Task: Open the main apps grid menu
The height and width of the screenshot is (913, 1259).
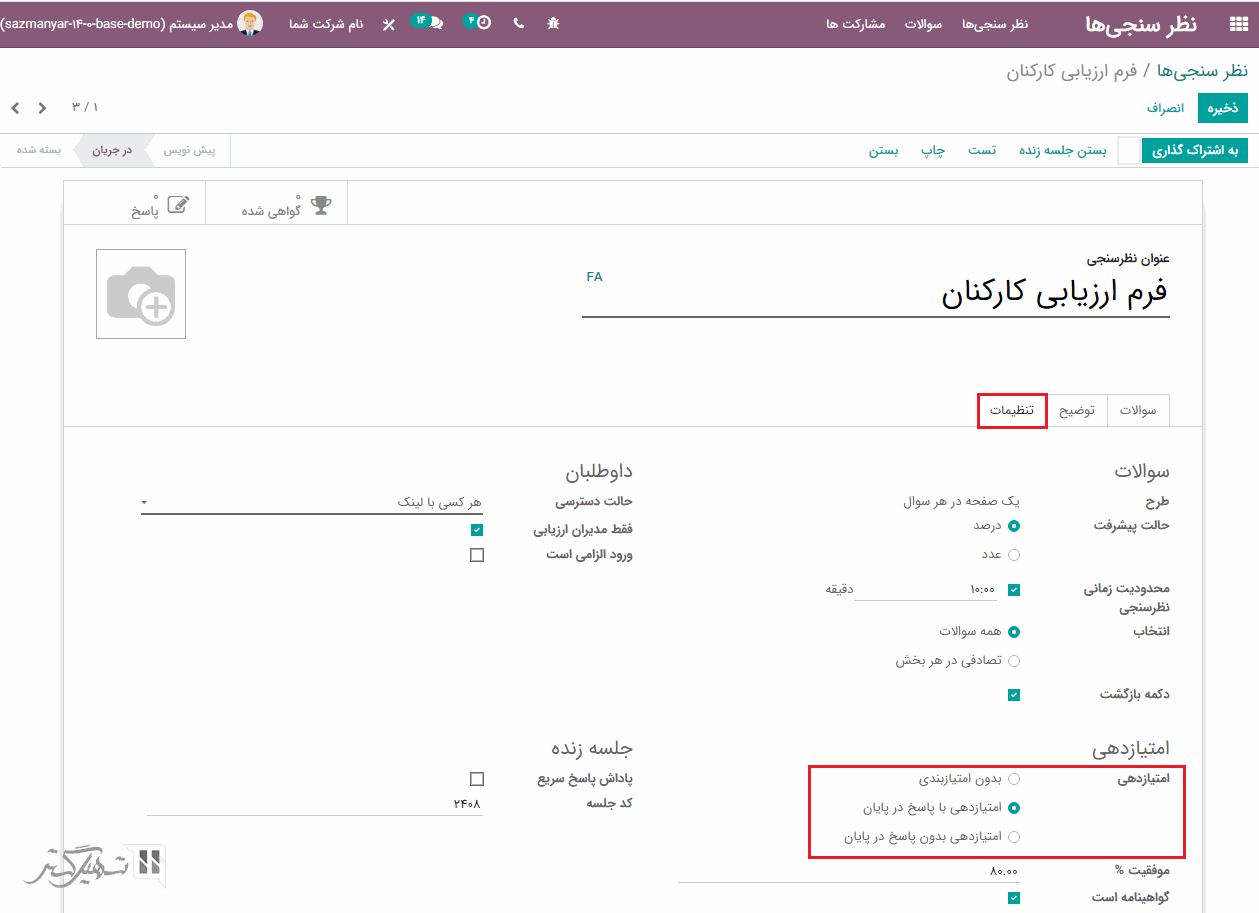Action: [1237, 24]
